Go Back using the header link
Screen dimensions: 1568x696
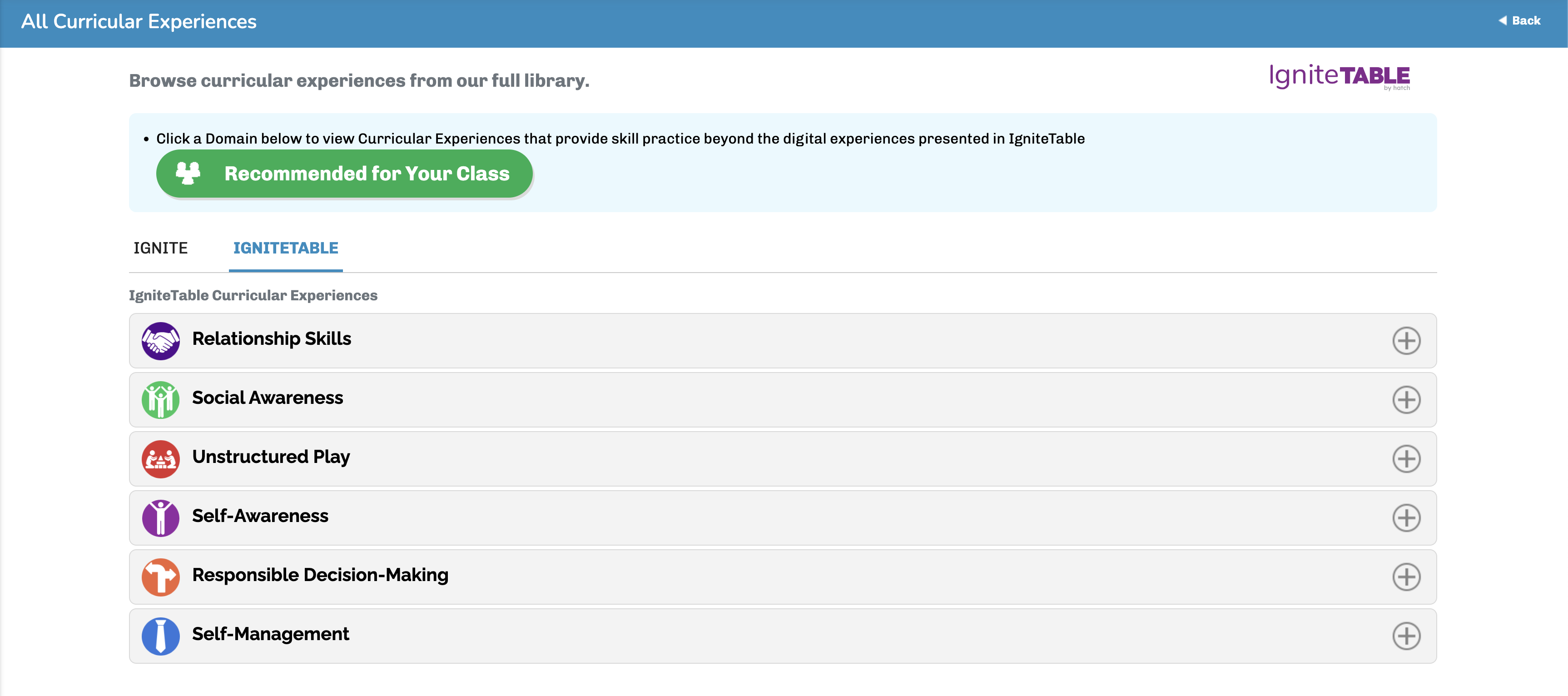click(x=1519, y=21)
